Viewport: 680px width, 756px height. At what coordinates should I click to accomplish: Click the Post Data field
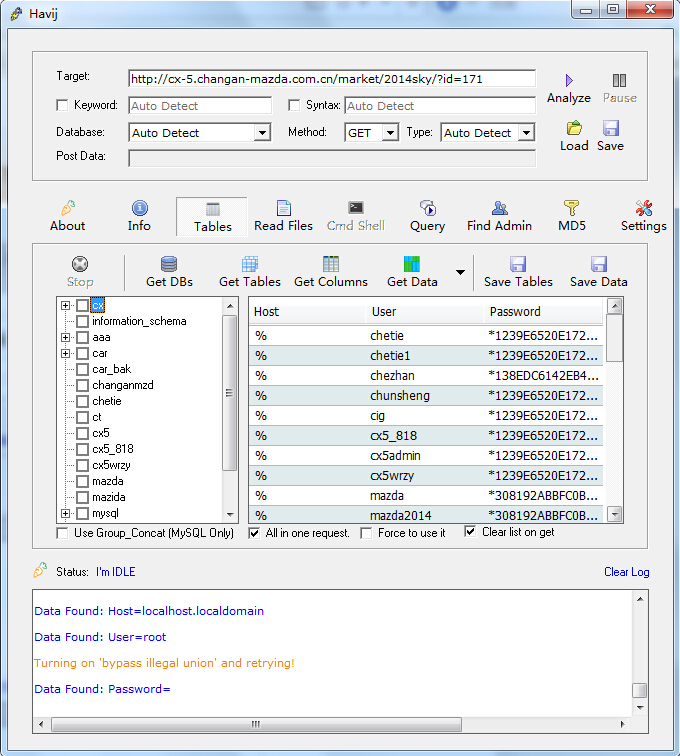(x=332, y=158)
